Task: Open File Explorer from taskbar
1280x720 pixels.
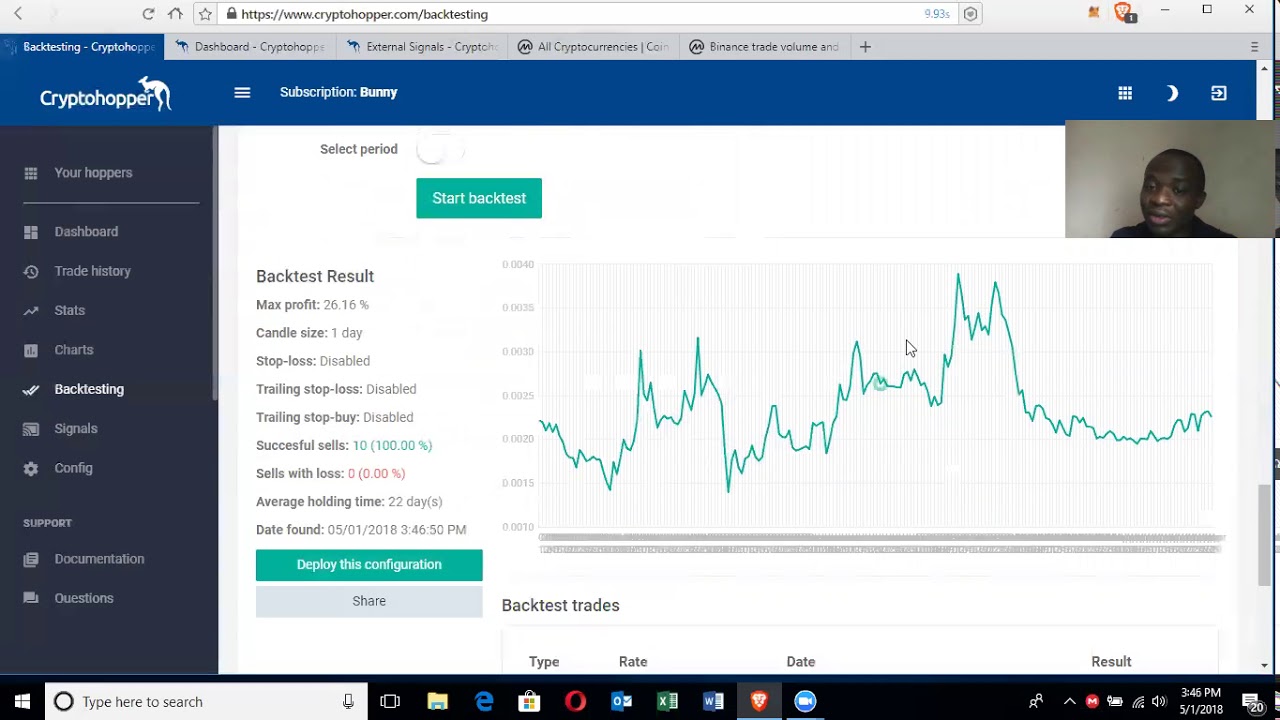Action: (x=437, y=702)
